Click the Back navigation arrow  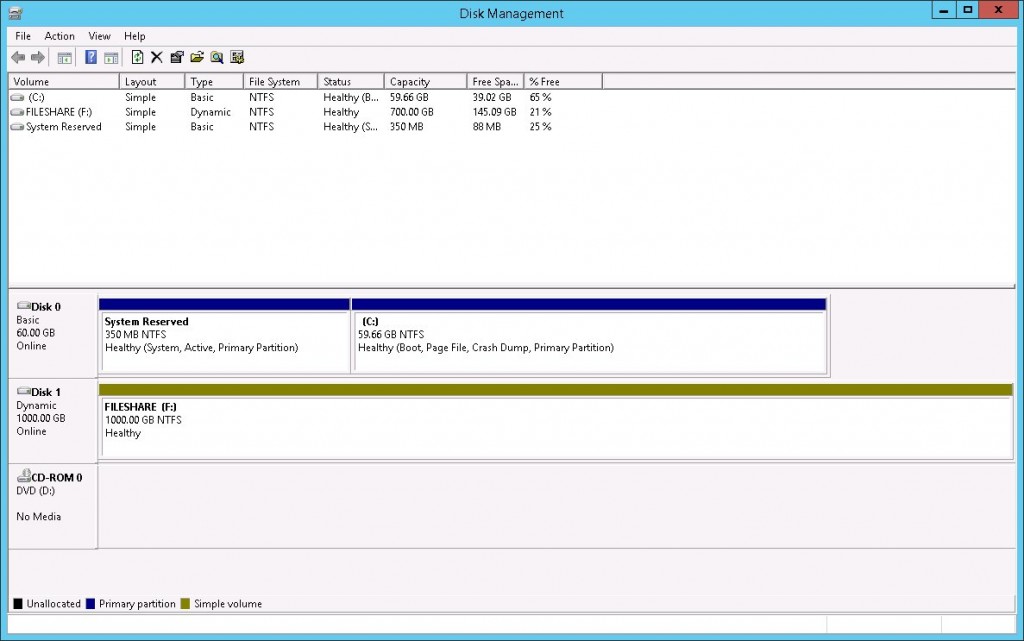(17, 57)
